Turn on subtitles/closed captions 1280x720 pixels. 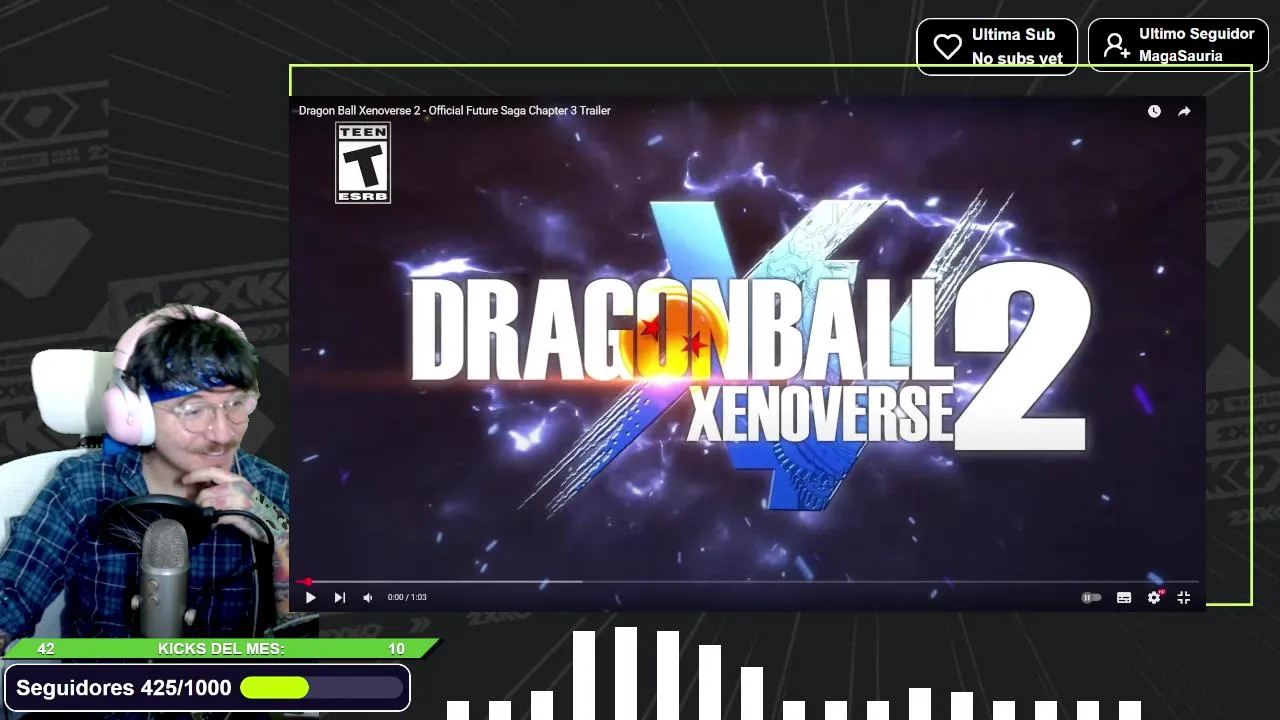[1124, 597]
